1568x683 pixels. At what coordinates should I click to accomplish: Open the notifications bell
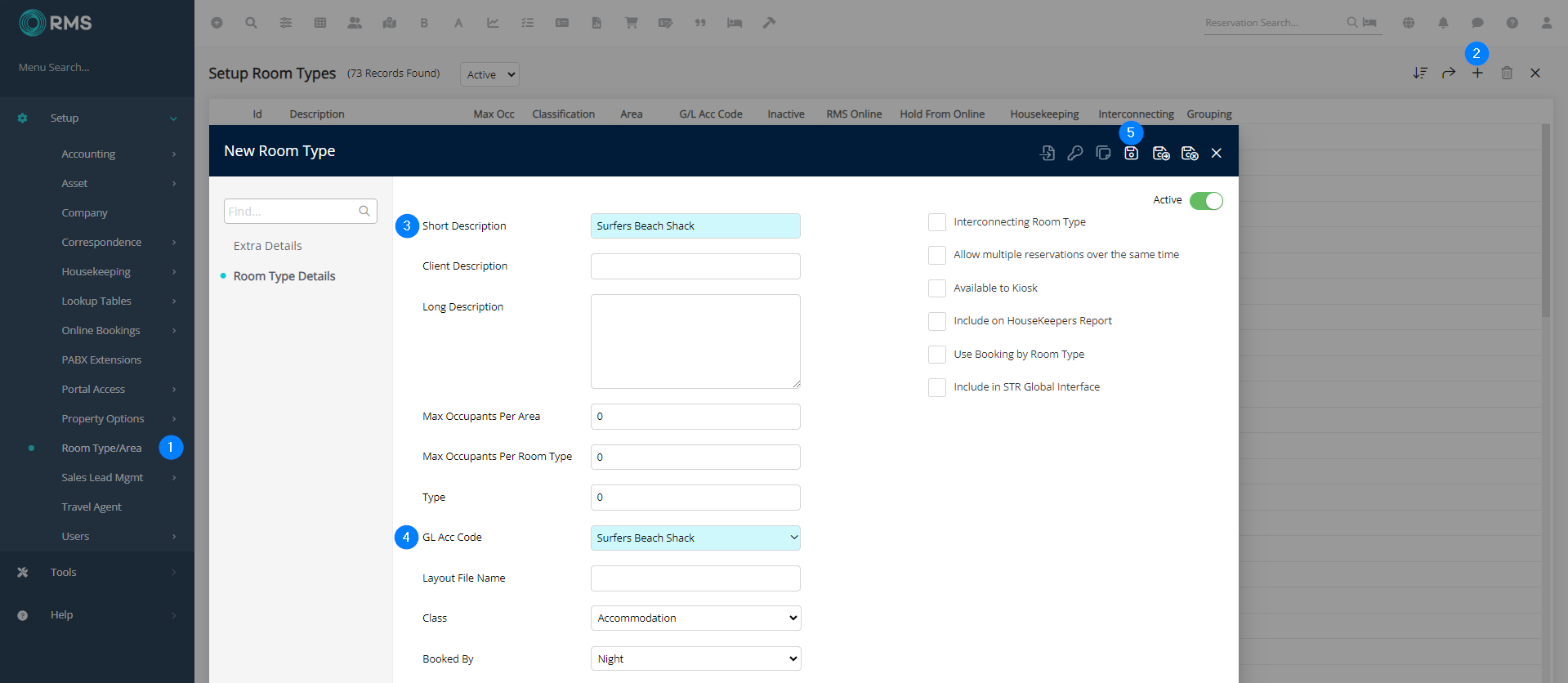point(1443,23)
